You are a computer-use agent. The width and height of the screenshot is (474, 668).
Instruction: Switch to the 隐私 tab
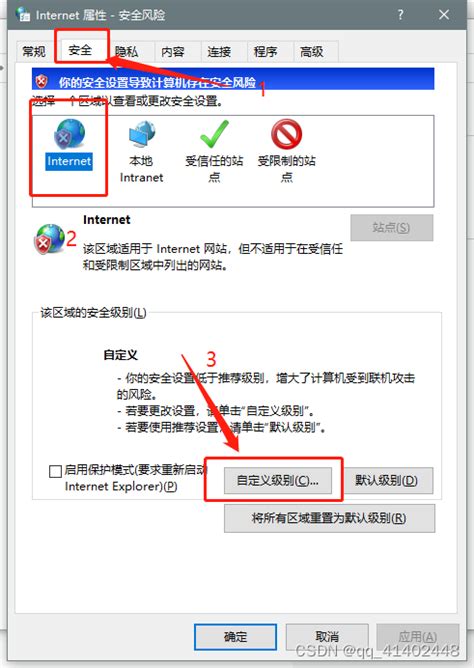click(x=127, y=52)
